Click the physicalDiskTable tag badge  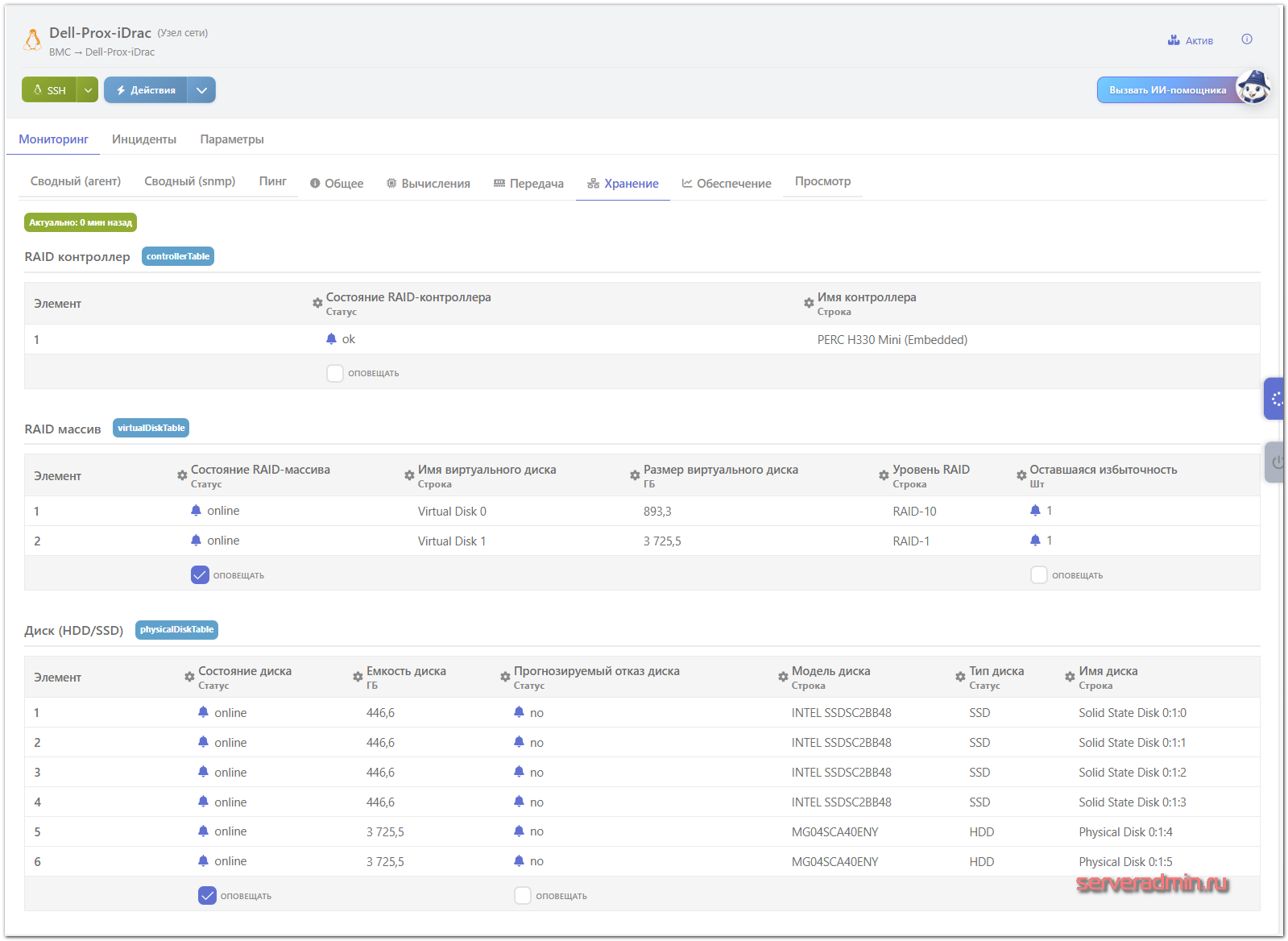[x=176, y=630]
